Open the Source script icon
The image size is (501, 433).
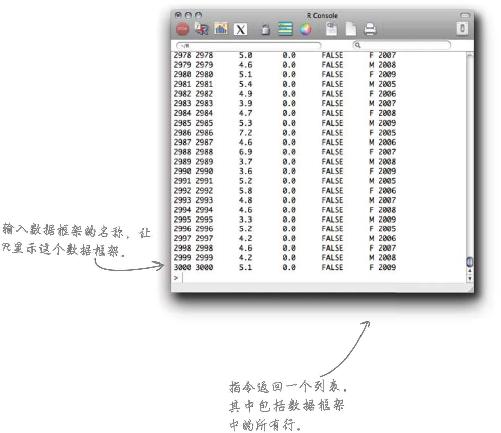click(x=201, y=29)
